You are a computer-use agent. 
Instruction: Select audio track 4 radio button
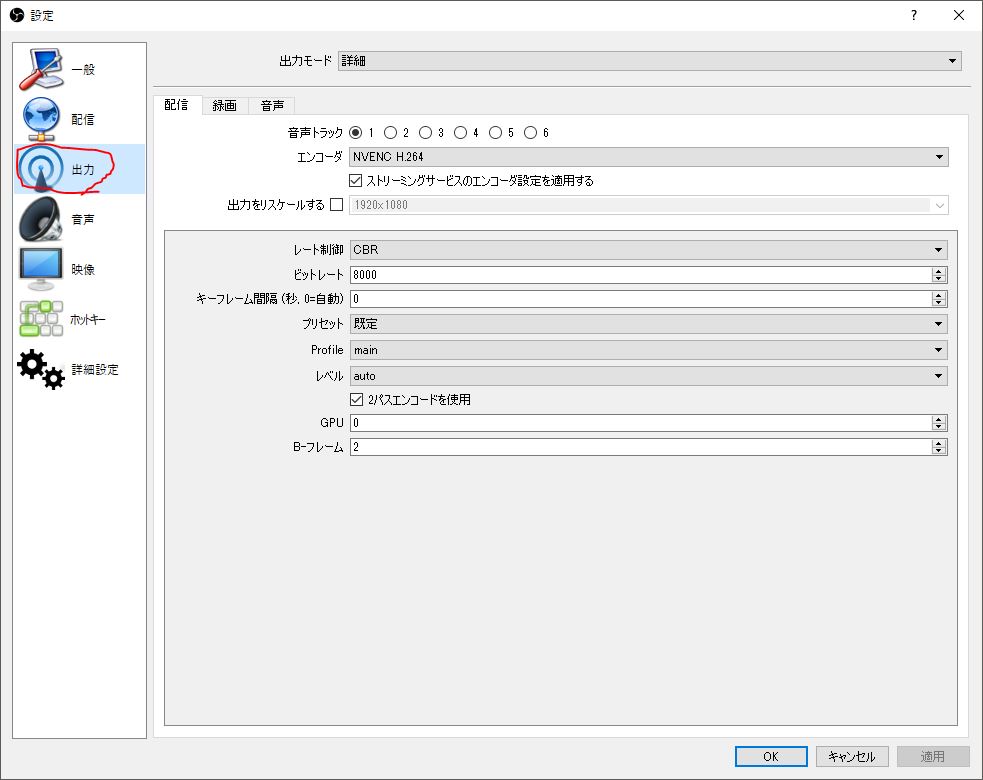click(461, 132)
